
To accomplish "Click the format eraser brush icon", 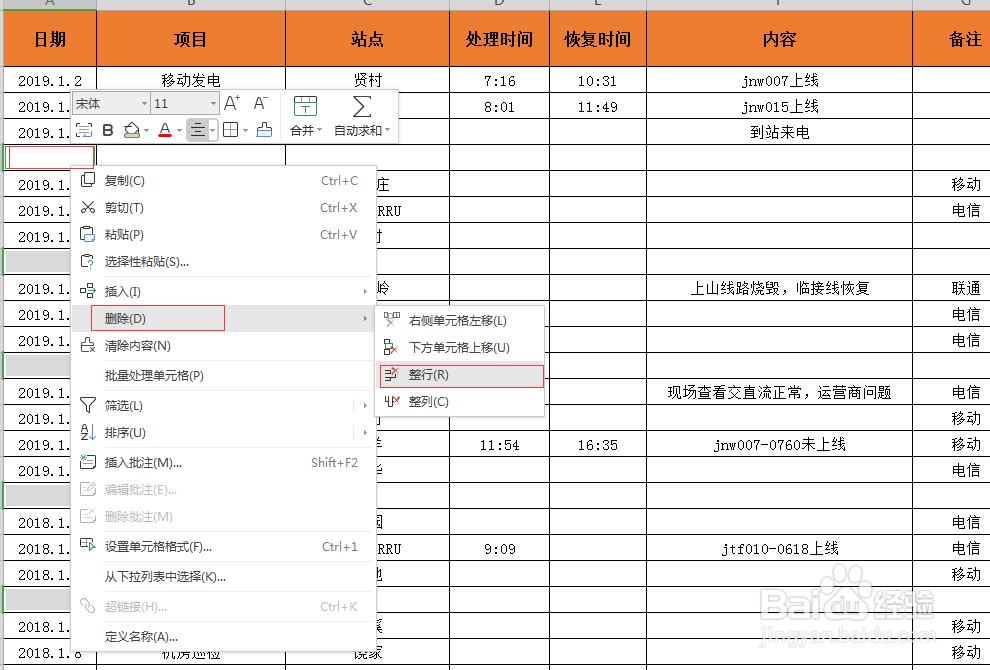I will point(265,129).
